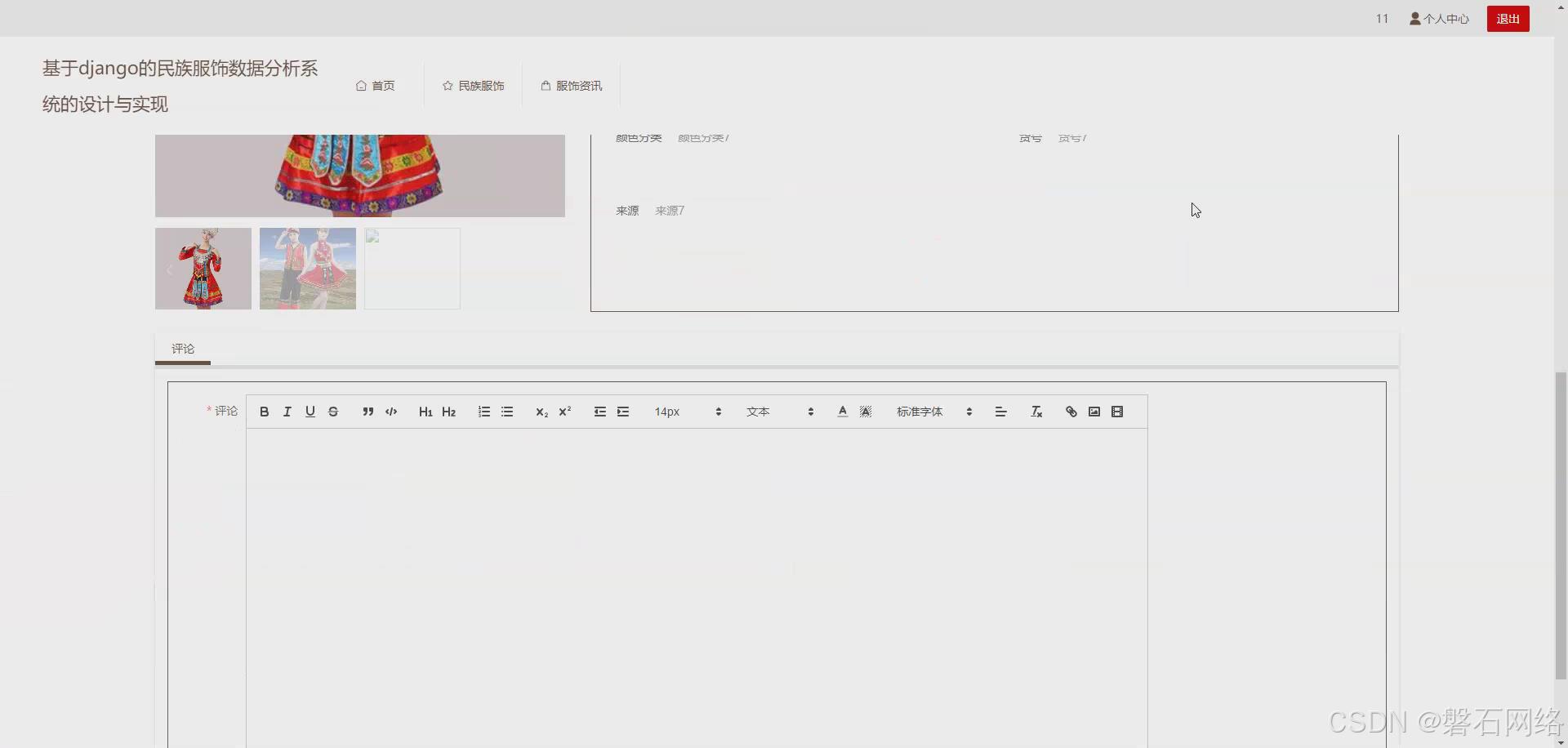The image size is (1568, 748).
Task: Insert a code block in the comment
Action: pos(391,412)
